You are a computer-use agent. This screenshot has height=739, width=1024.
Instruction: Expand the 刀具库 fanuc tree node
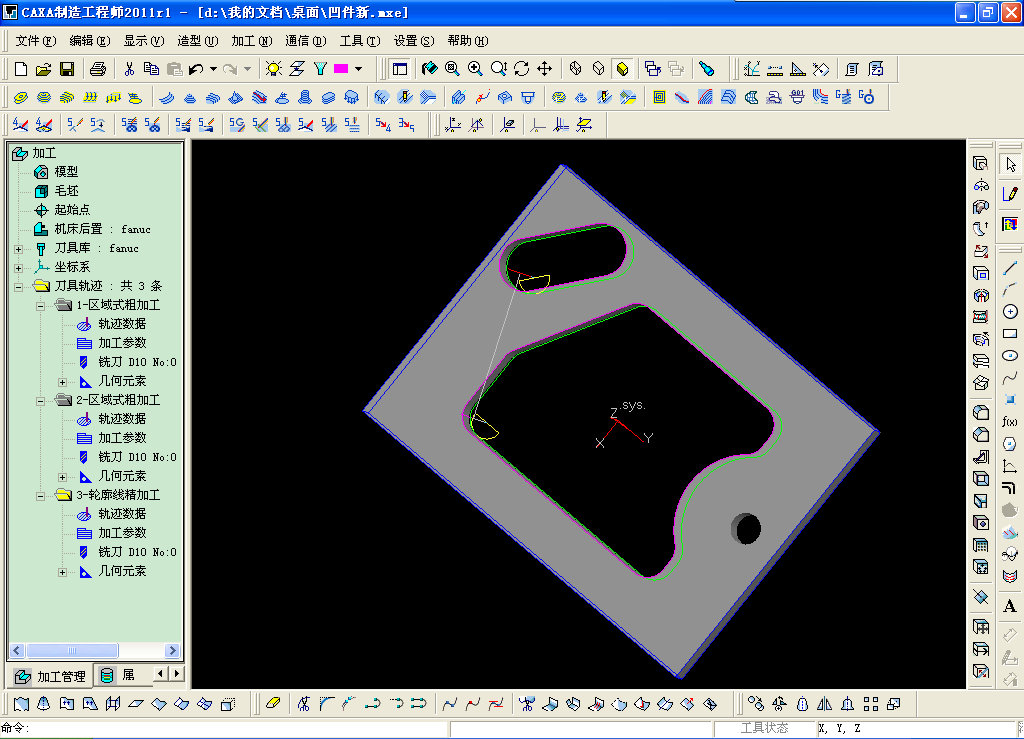click(18, 248)
